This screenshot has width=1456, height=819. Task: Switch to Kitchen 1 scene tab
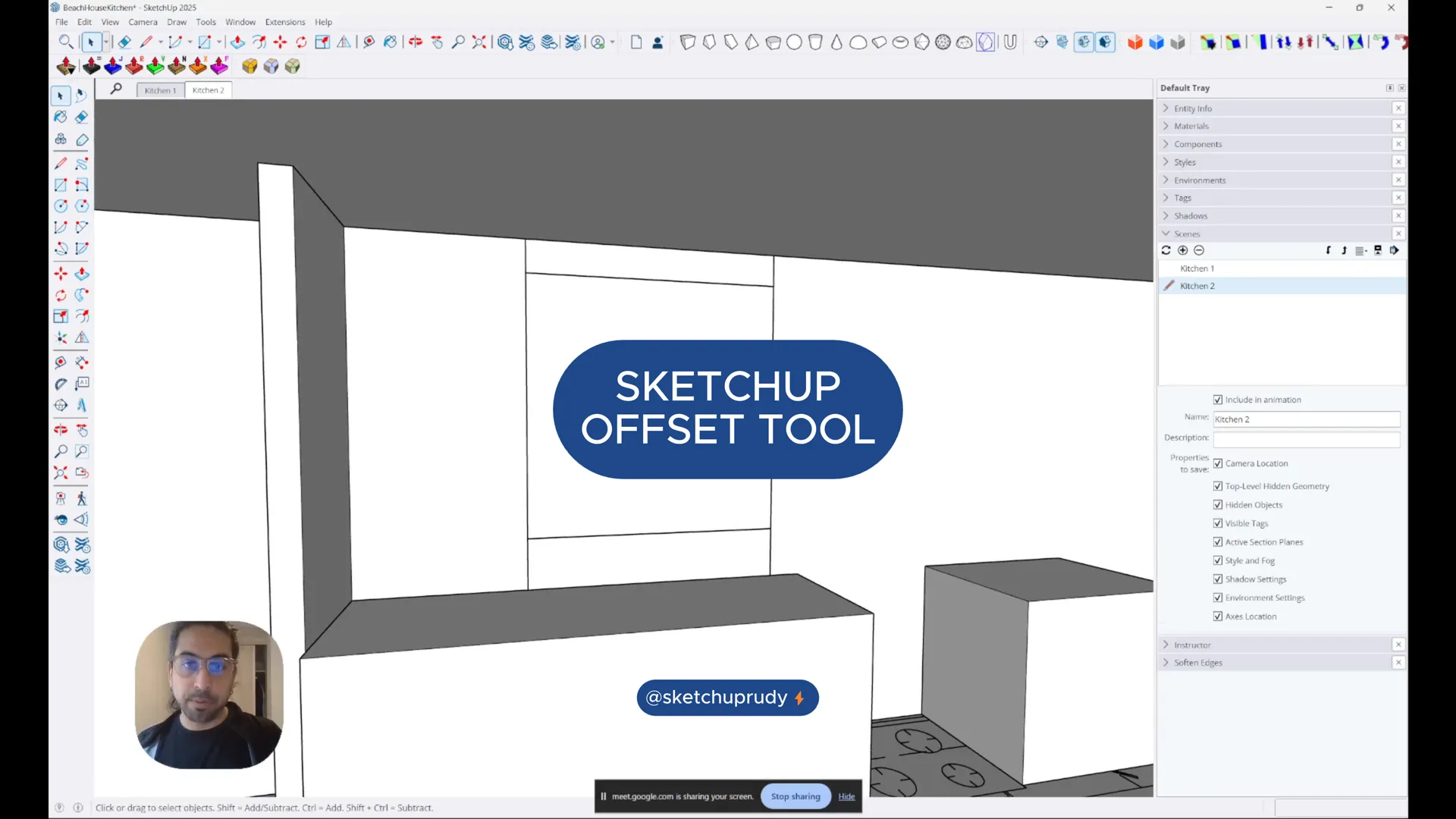pyautogui.click(x=160, y=90)
